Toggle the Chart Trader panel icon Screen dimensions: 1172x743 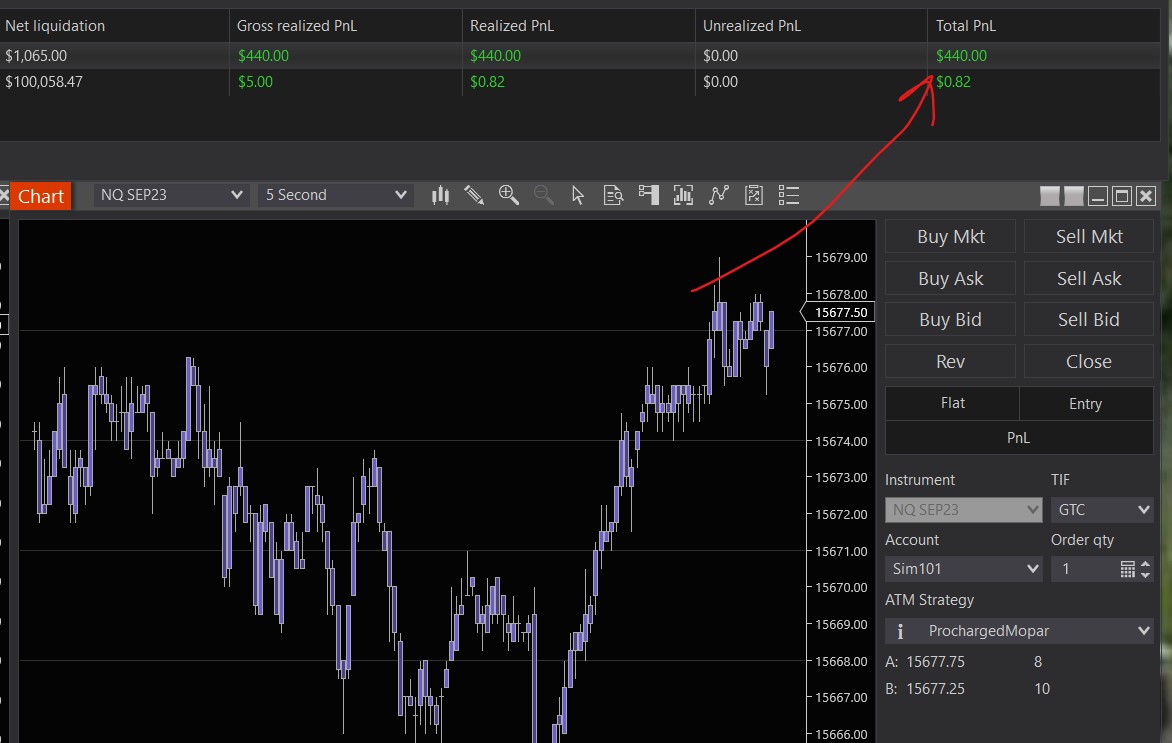point(648,195)
